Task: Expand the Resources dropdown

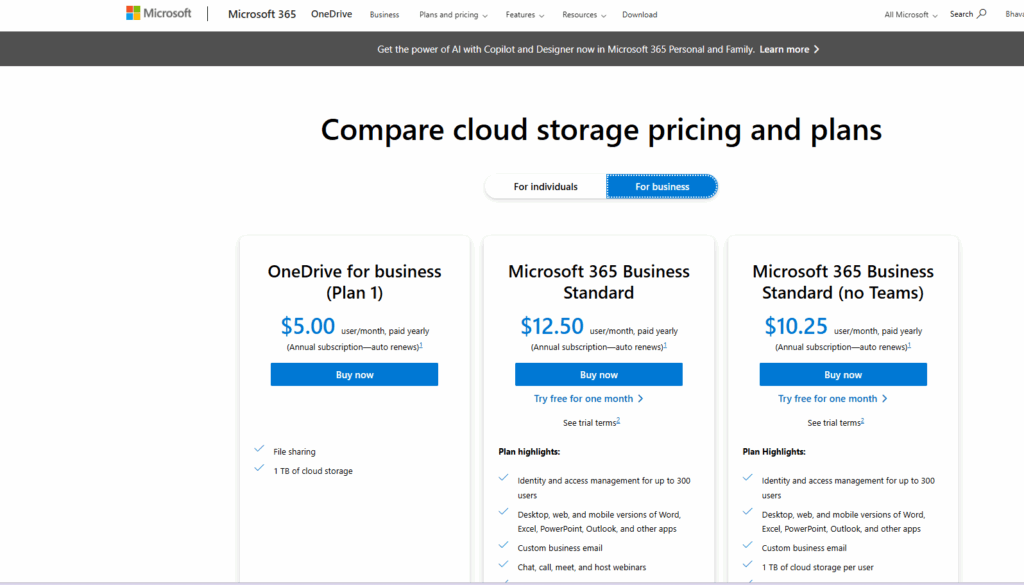Action: [581, 14]
